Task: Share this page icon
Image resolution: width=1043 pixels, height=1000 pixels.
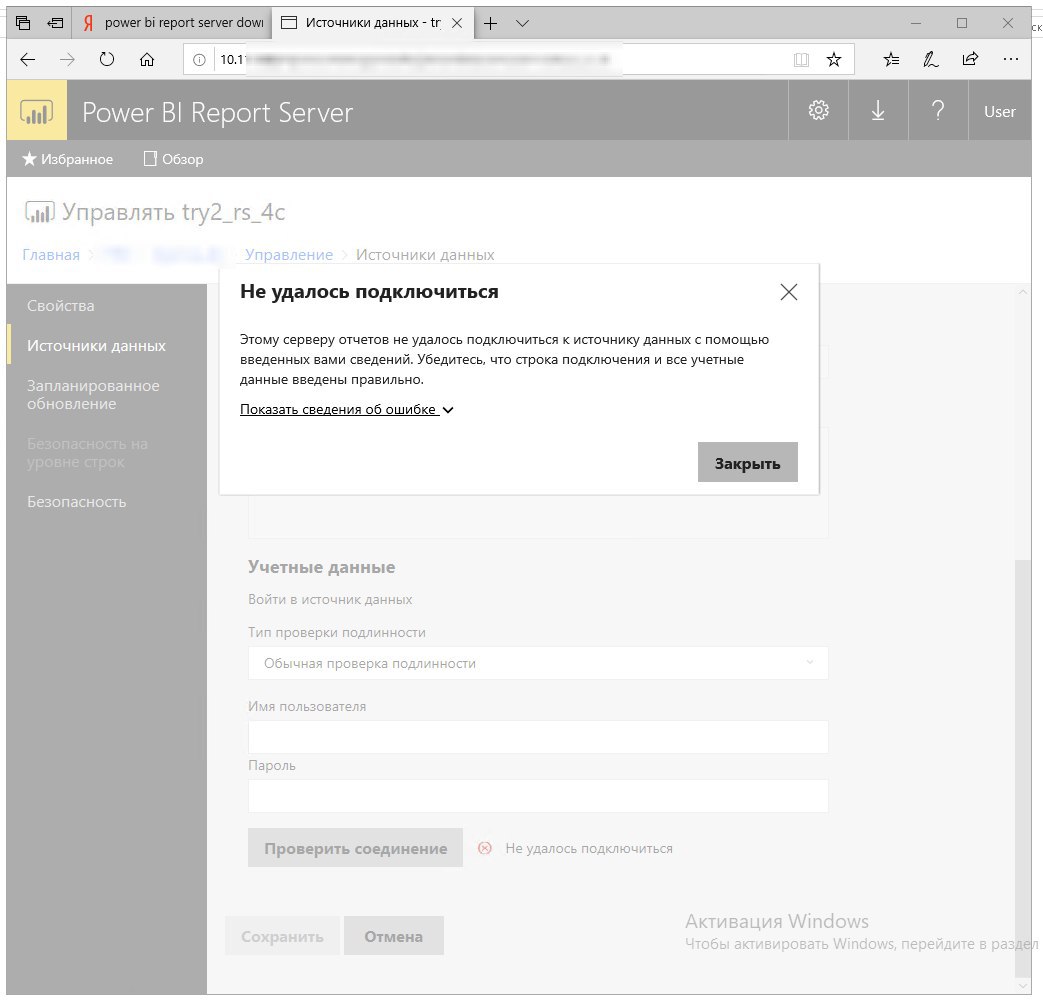Action: (x=970, y=60)
